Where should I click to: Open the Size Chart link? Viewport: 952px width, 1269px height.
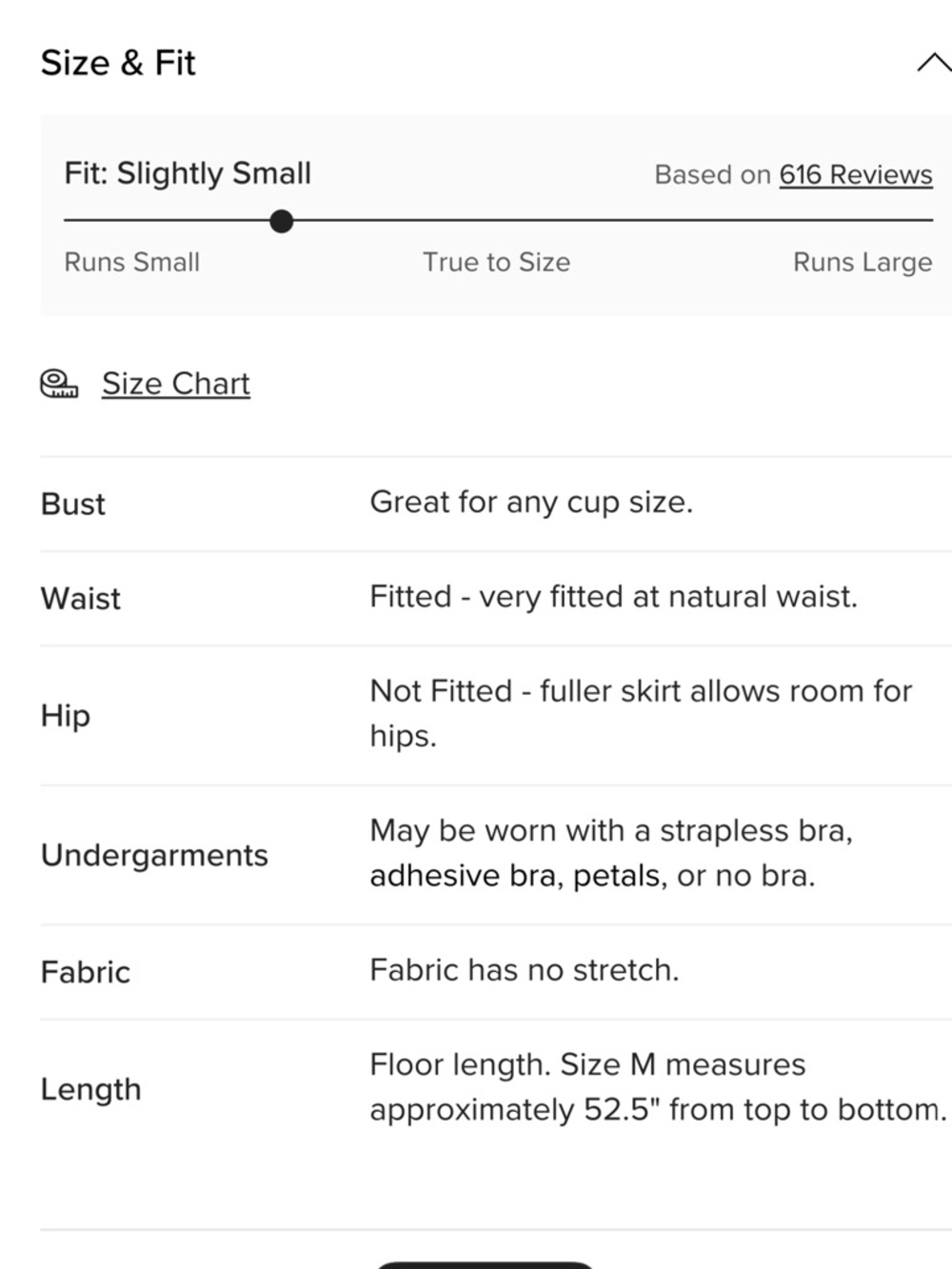pos(176,384)
